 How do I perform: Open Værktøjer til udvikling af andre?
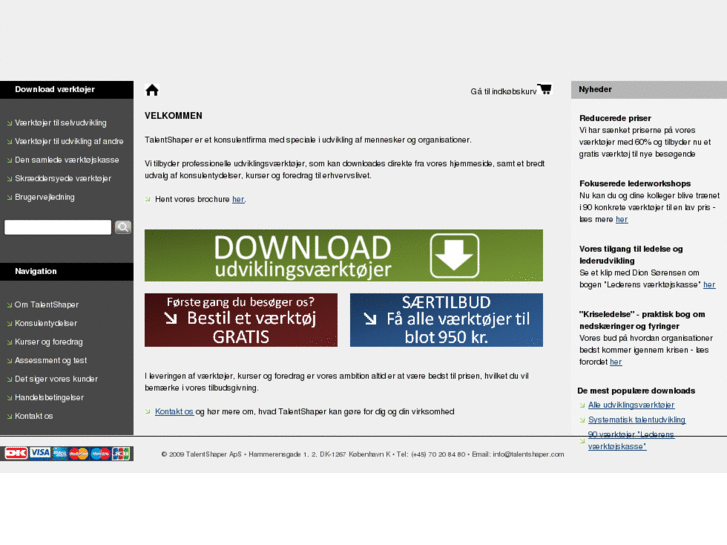pos(69,141)
